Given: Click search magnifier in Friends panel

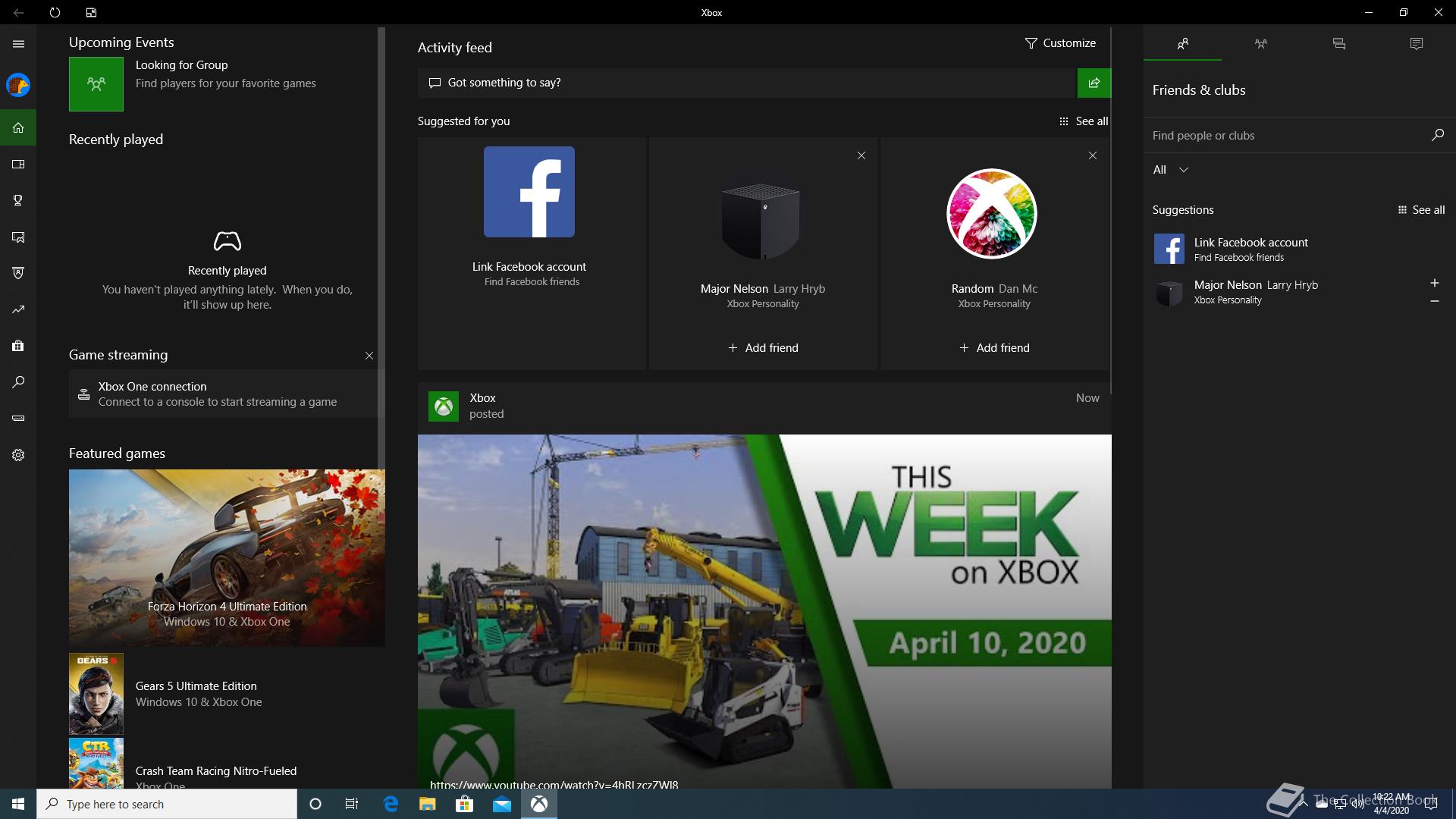Looking at the screenshot, I should click(x=1437, y=135).
